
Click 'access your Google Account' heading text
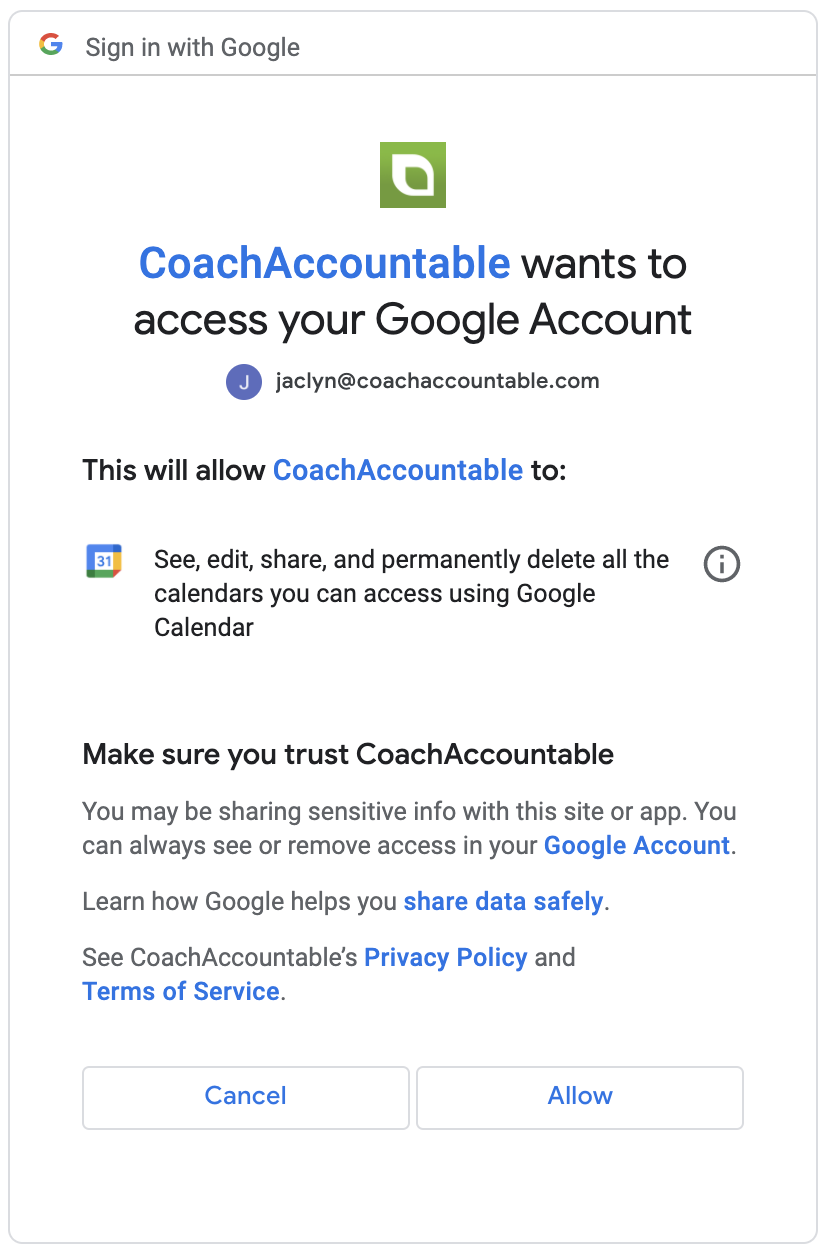pos(413,320)
